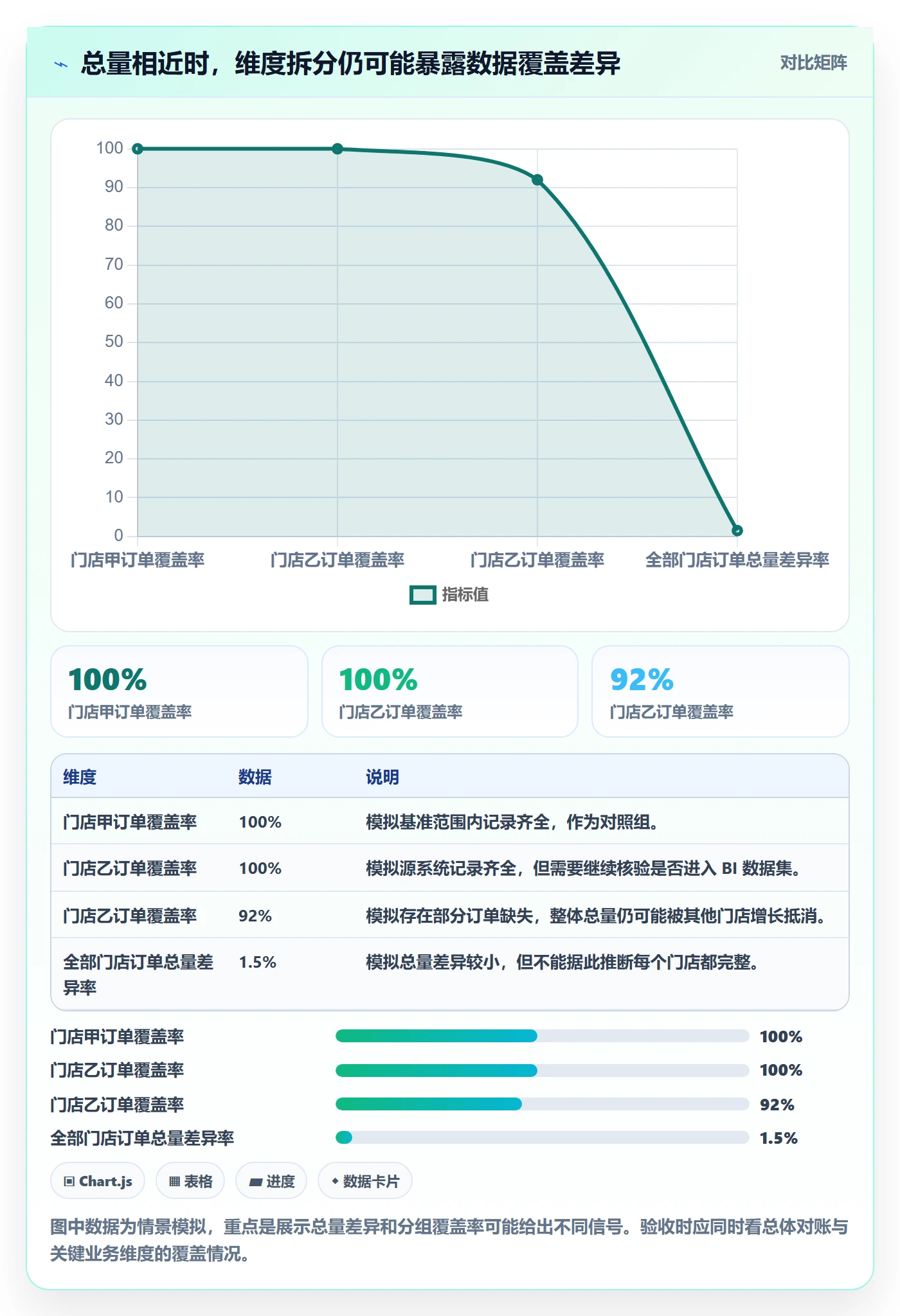Click the 数据卡片 tag chip

click(x=365, y=1181)
